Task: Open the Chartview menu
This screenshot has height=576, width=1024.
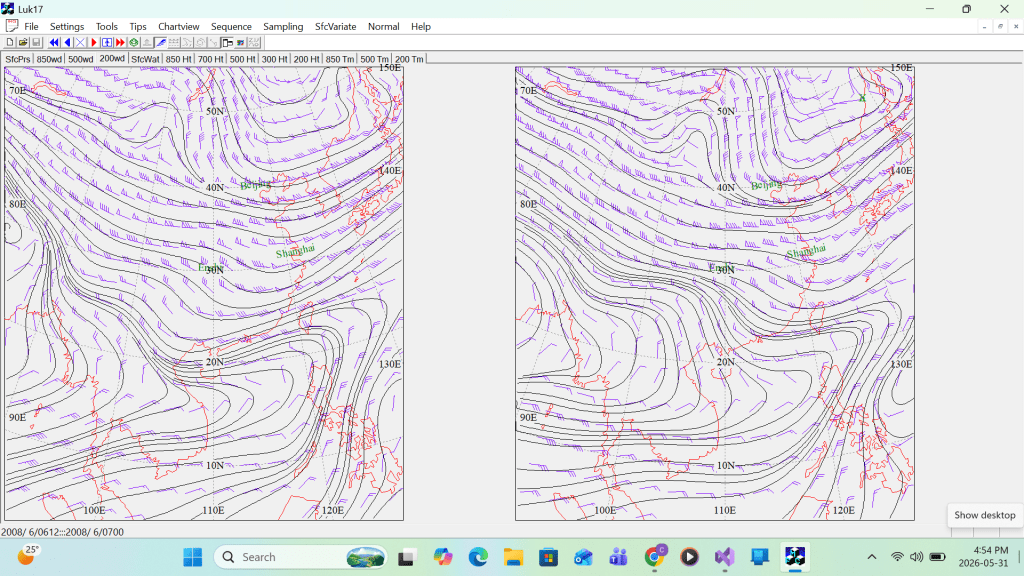Action: 178,27
